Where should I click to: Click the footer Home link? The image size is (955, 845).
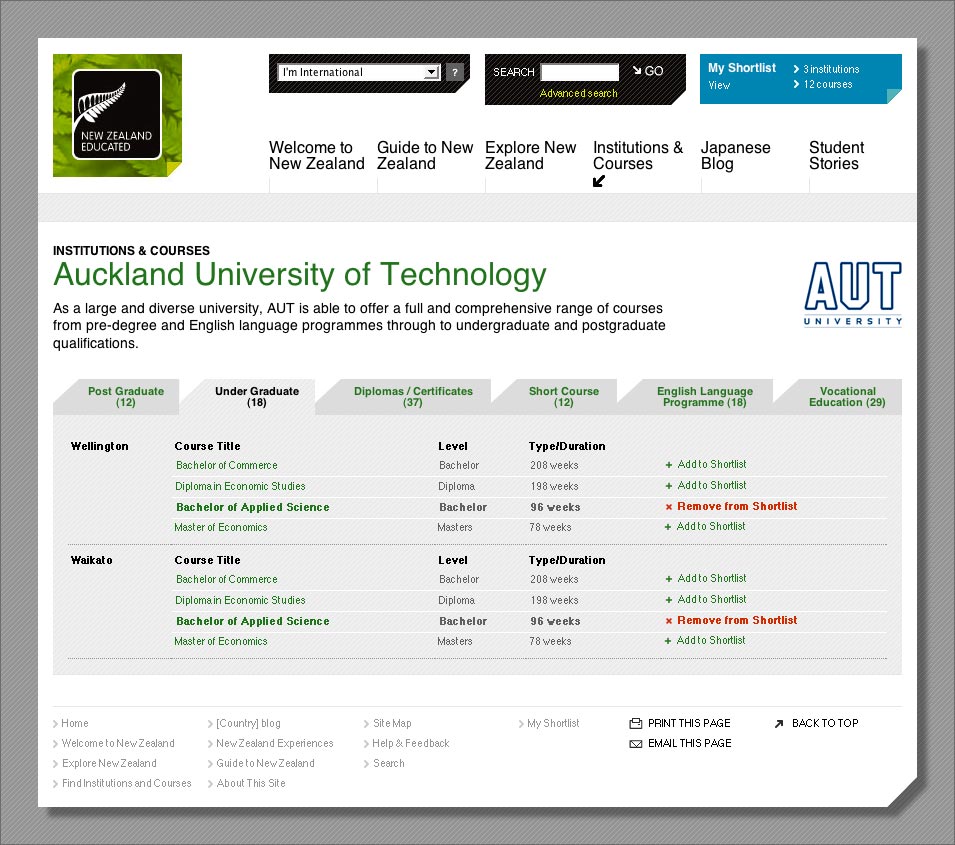[75, 723]
